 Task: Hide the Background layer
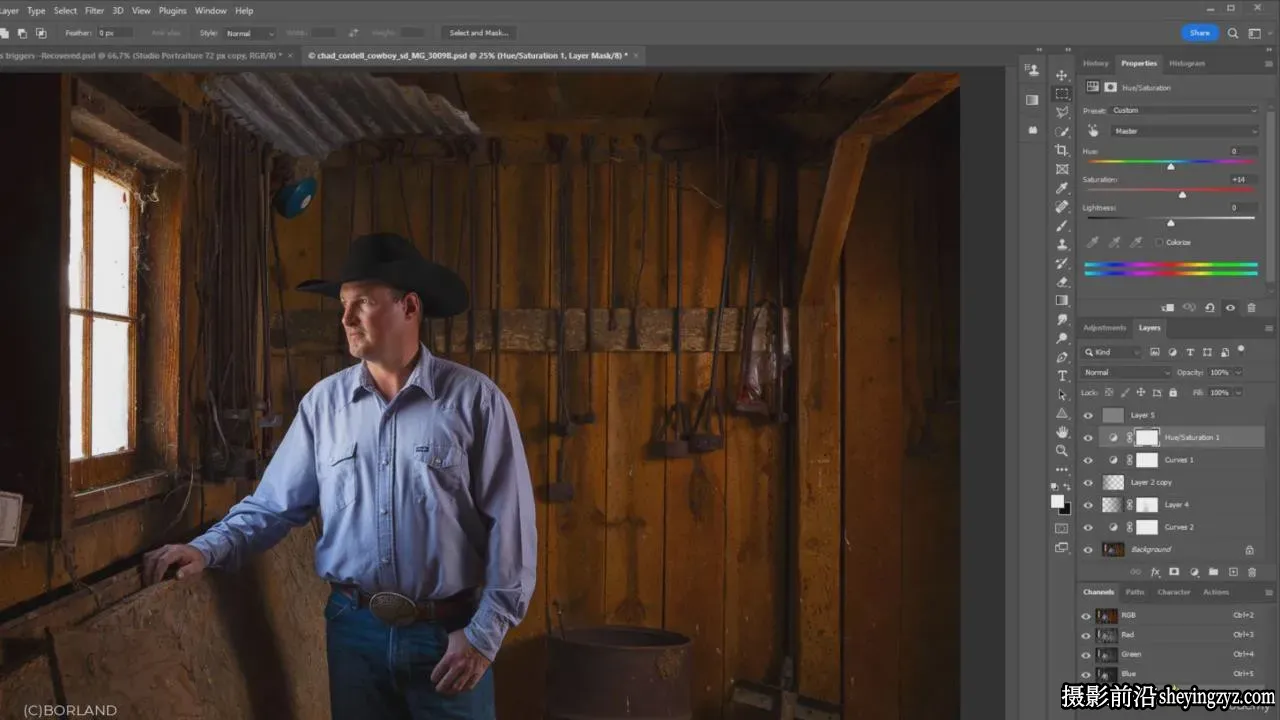click(1089, 549)
